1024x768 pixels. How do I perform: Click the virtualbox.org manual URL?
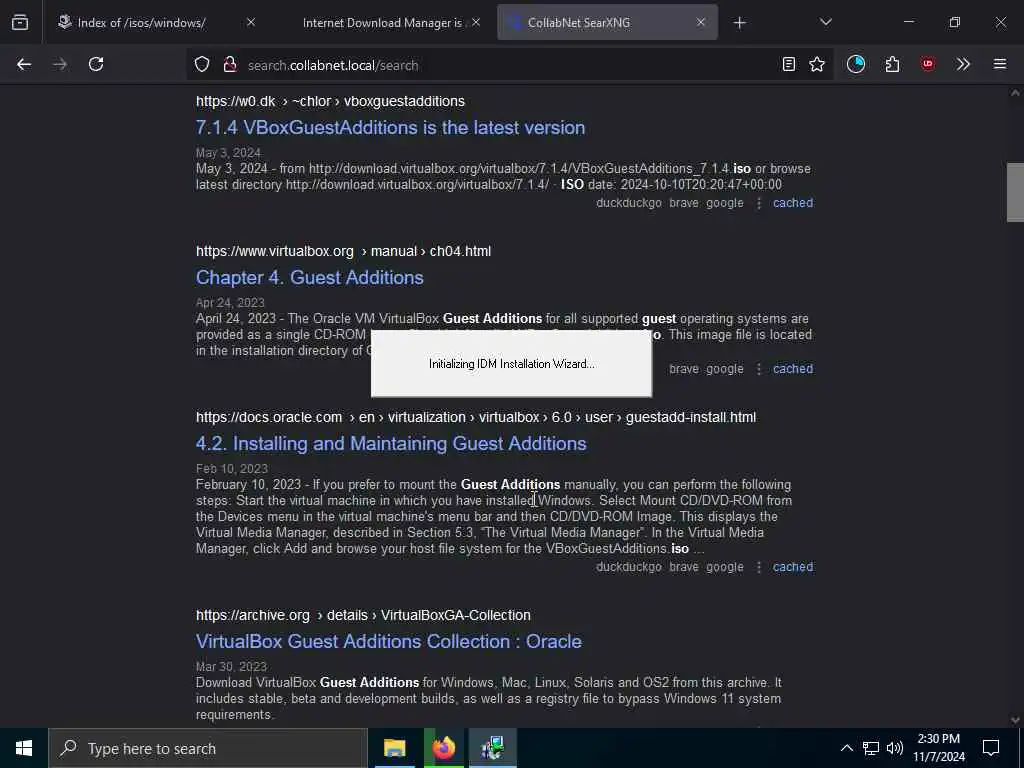pos(344,251)
